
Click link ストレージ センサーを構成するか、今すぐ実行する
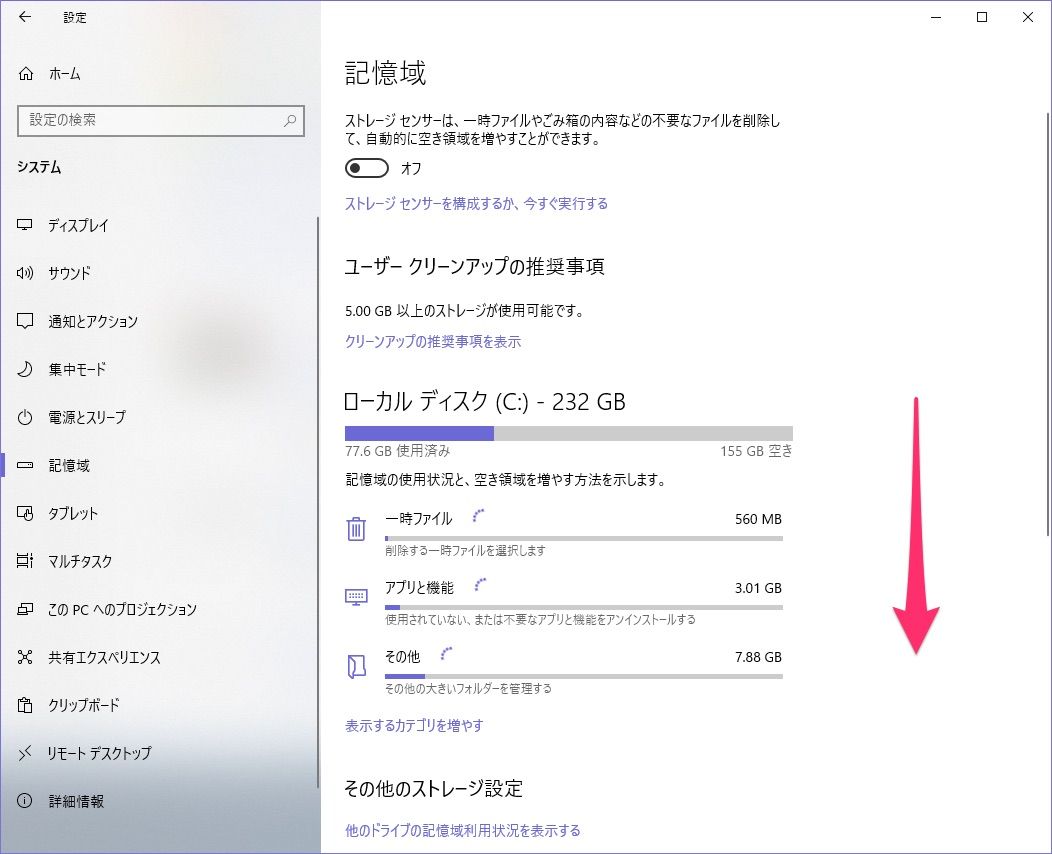point(476,204)
